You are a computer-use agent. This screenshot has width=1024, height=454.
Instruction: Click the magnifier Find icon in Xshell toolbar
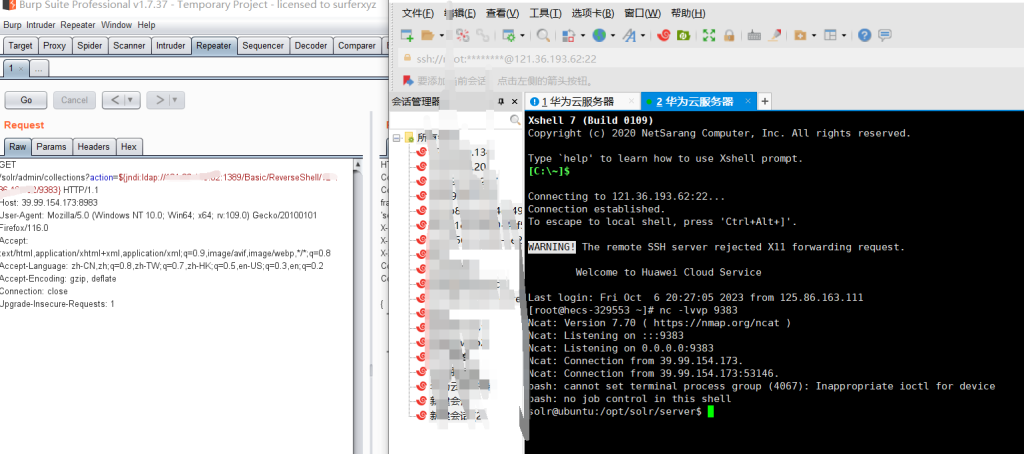click(543, 35)
